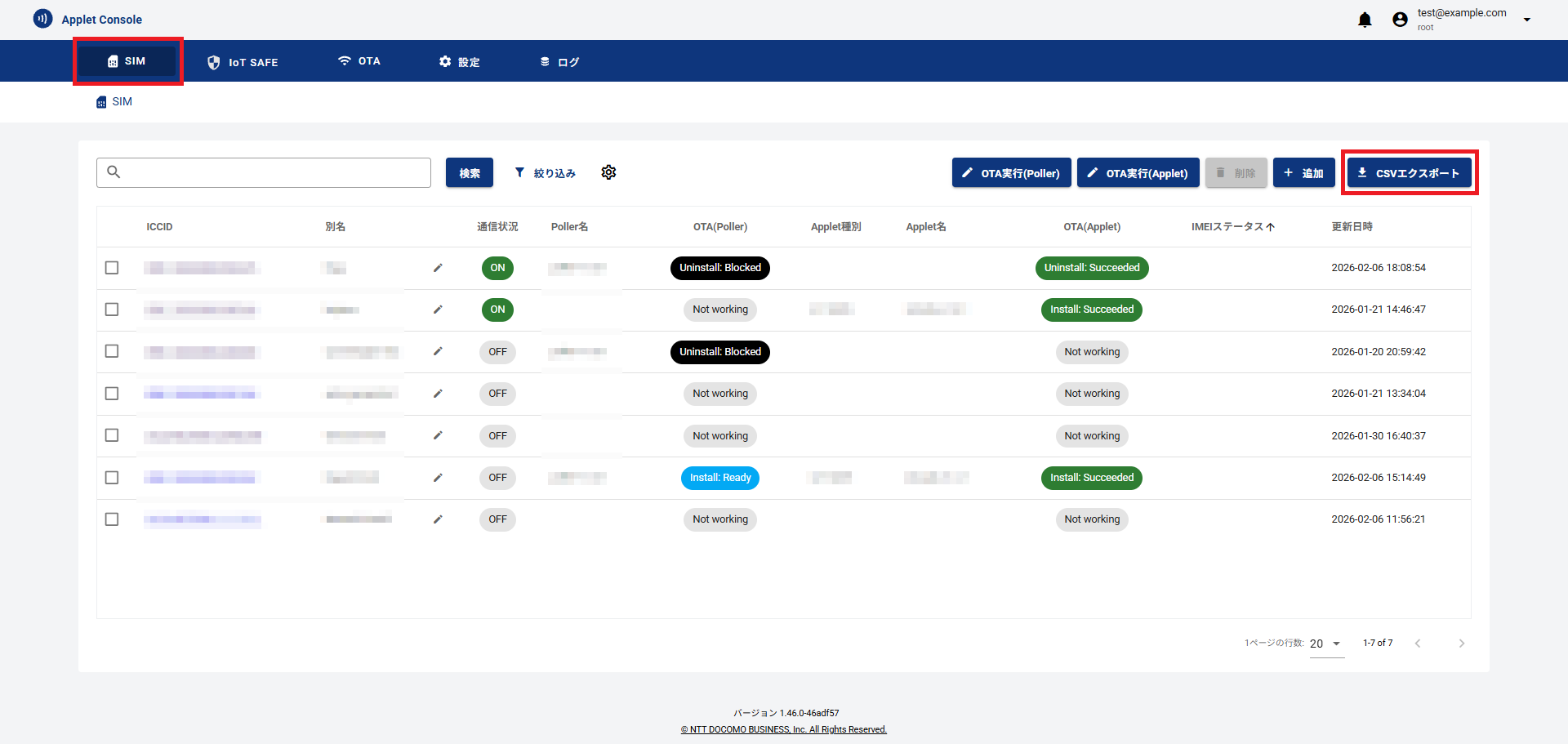Click the CSVエクスポート button
The image size is (1568, 744).
click(x=1409, y=173)
